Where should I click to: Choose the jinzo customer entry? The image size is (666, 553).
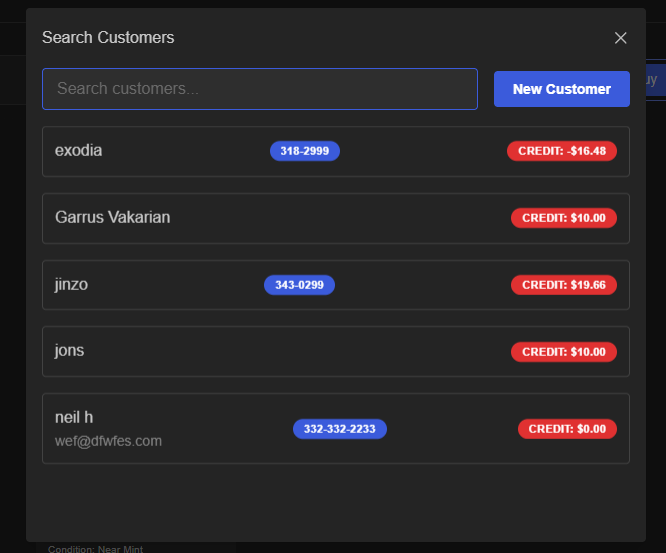[x=336, y=285]
